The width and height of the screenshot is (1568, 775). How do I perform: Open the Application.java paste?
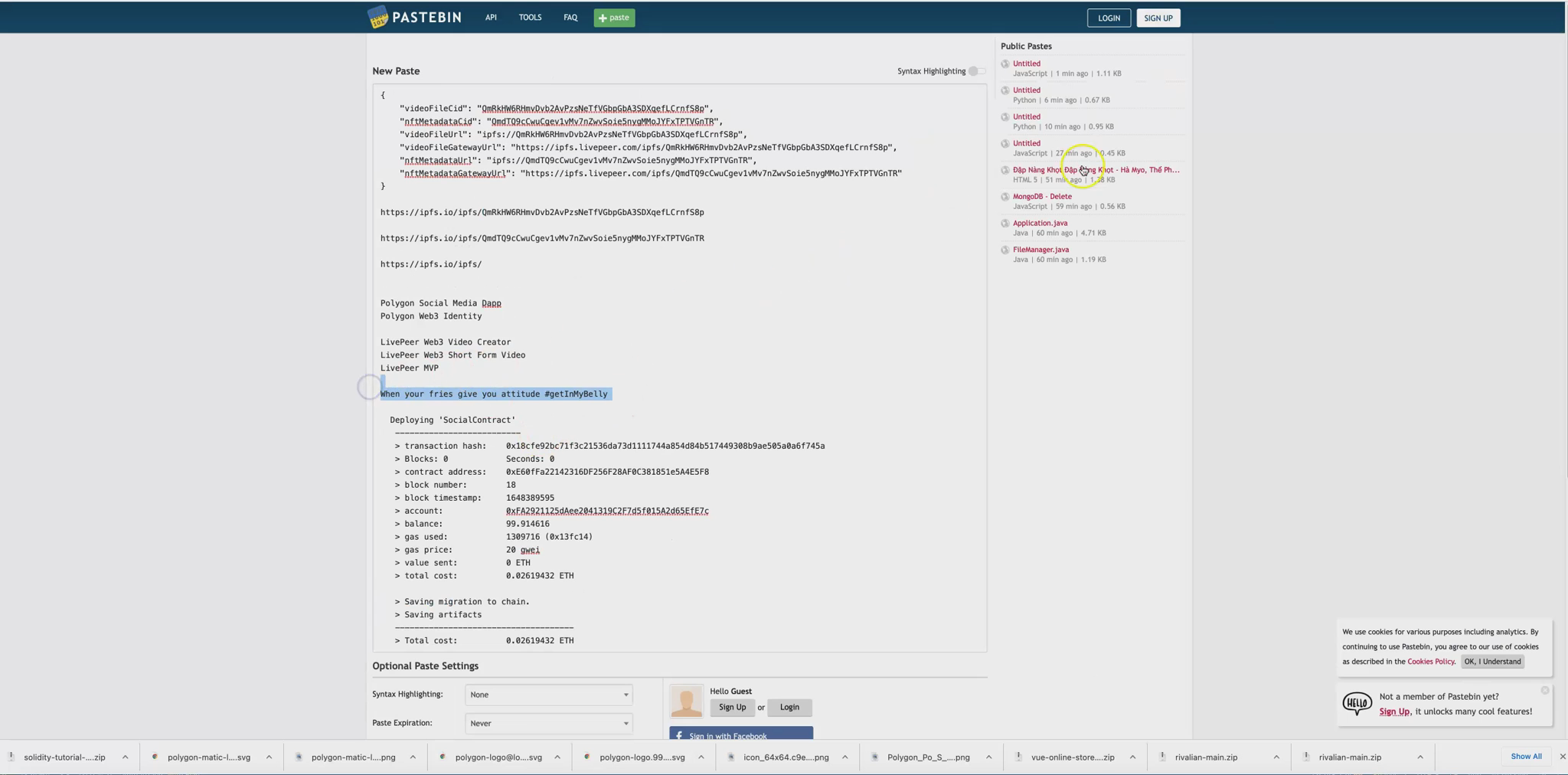coord(1040,223)
